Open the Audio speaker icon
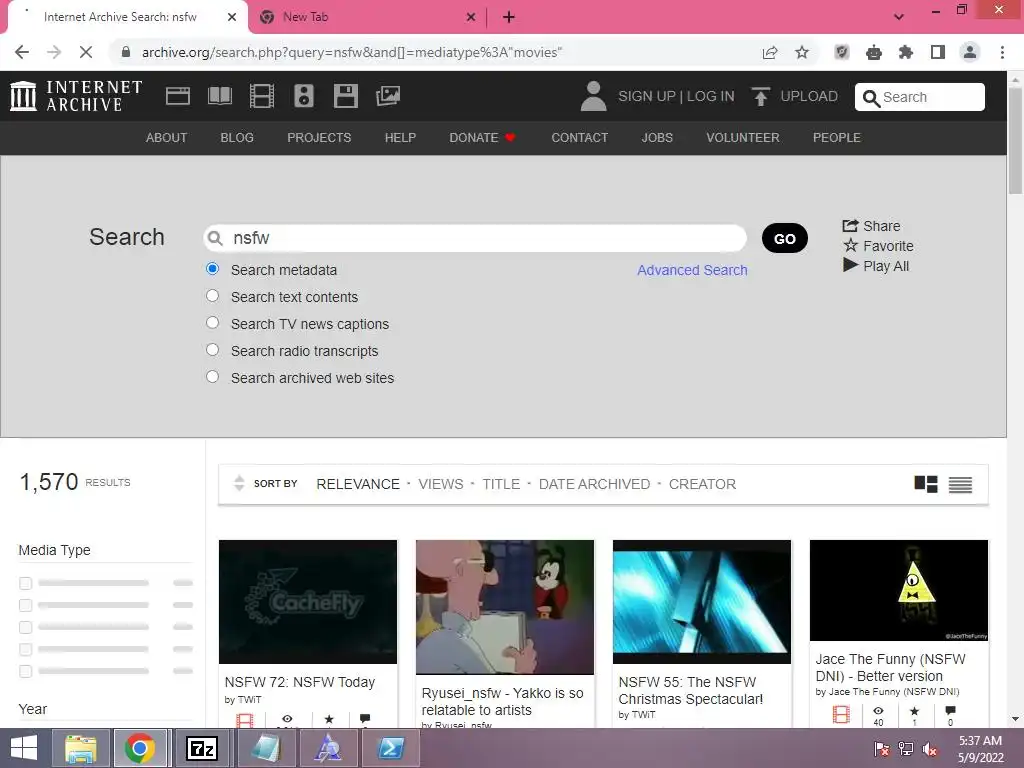 (304, 96)
